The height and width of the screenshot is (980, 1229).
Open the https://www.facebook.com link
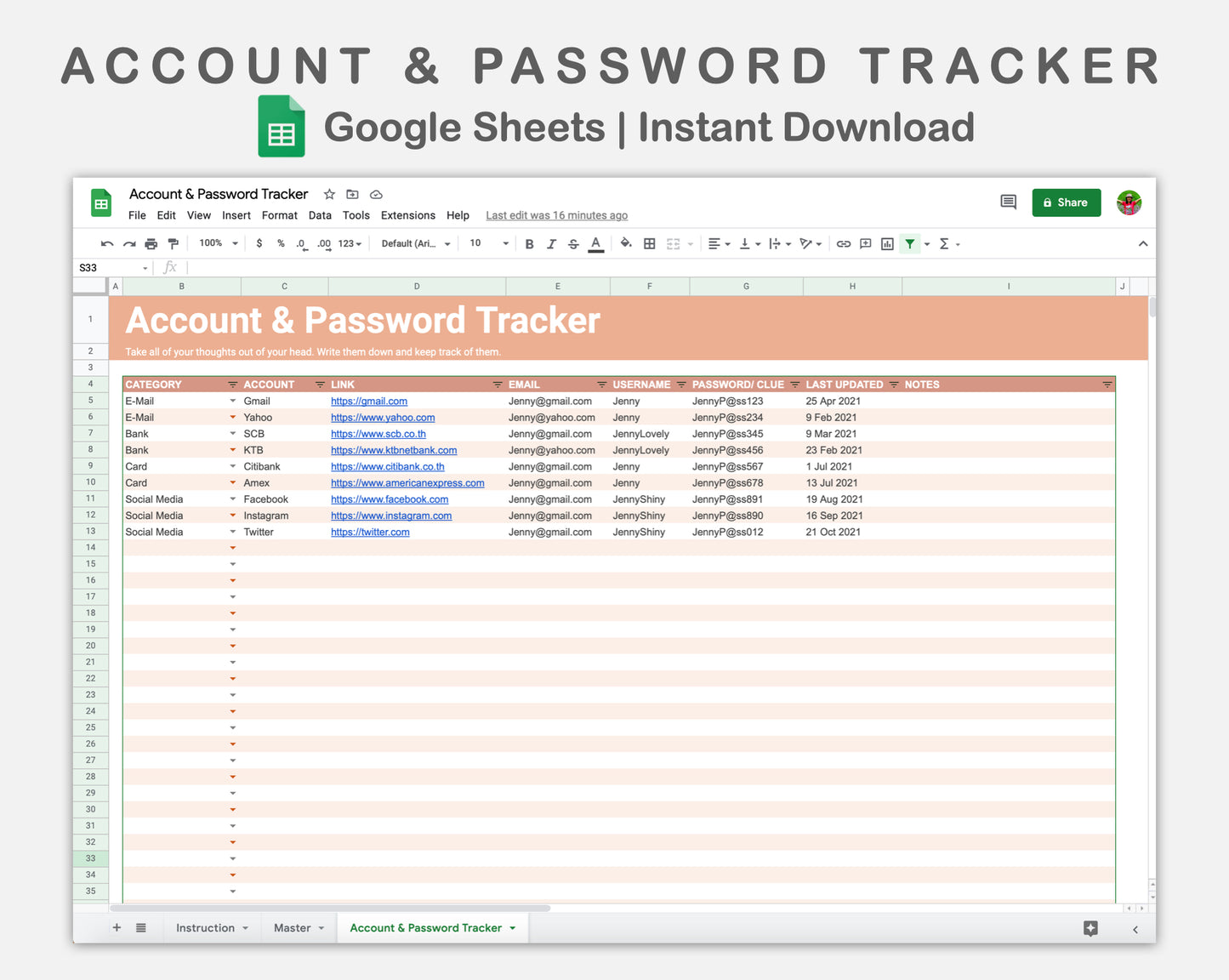390,499
